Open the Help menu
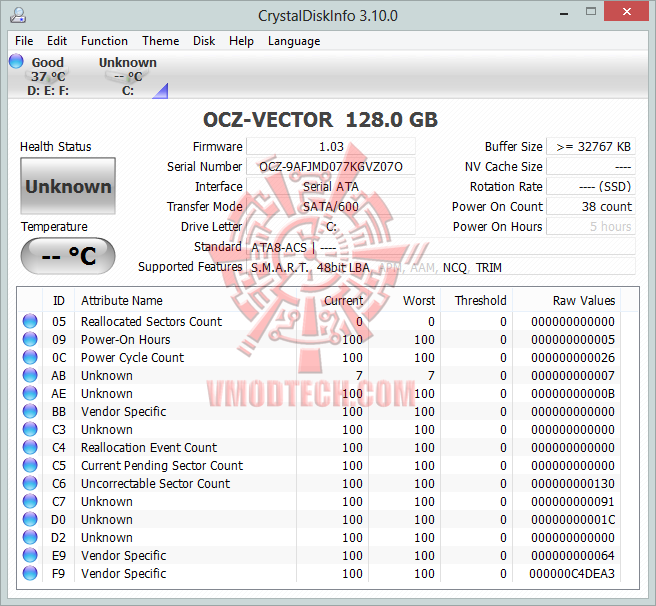Screen dimensions: 656x606 point(241,41)
